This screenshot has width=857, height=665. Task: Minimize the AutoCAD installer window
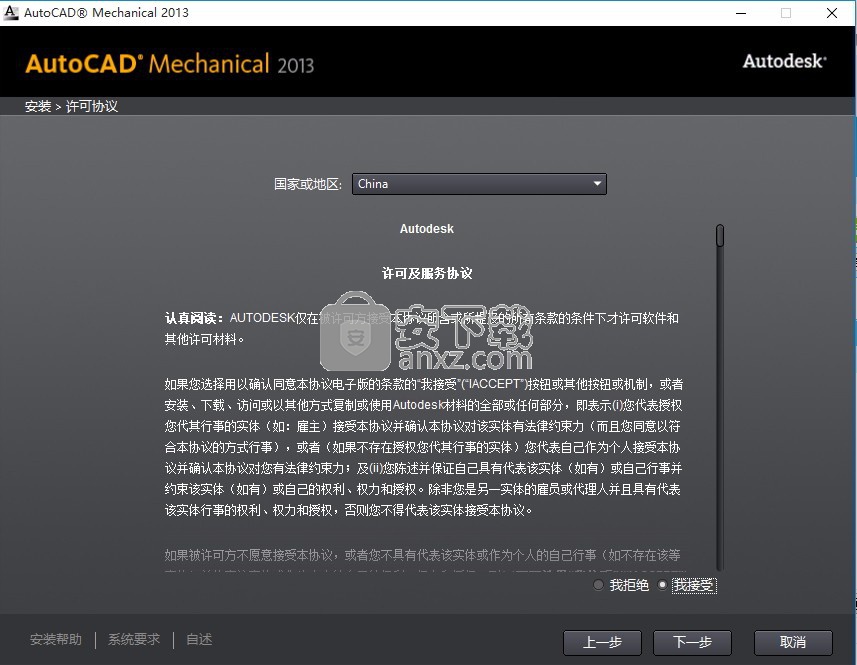[741, 13]
